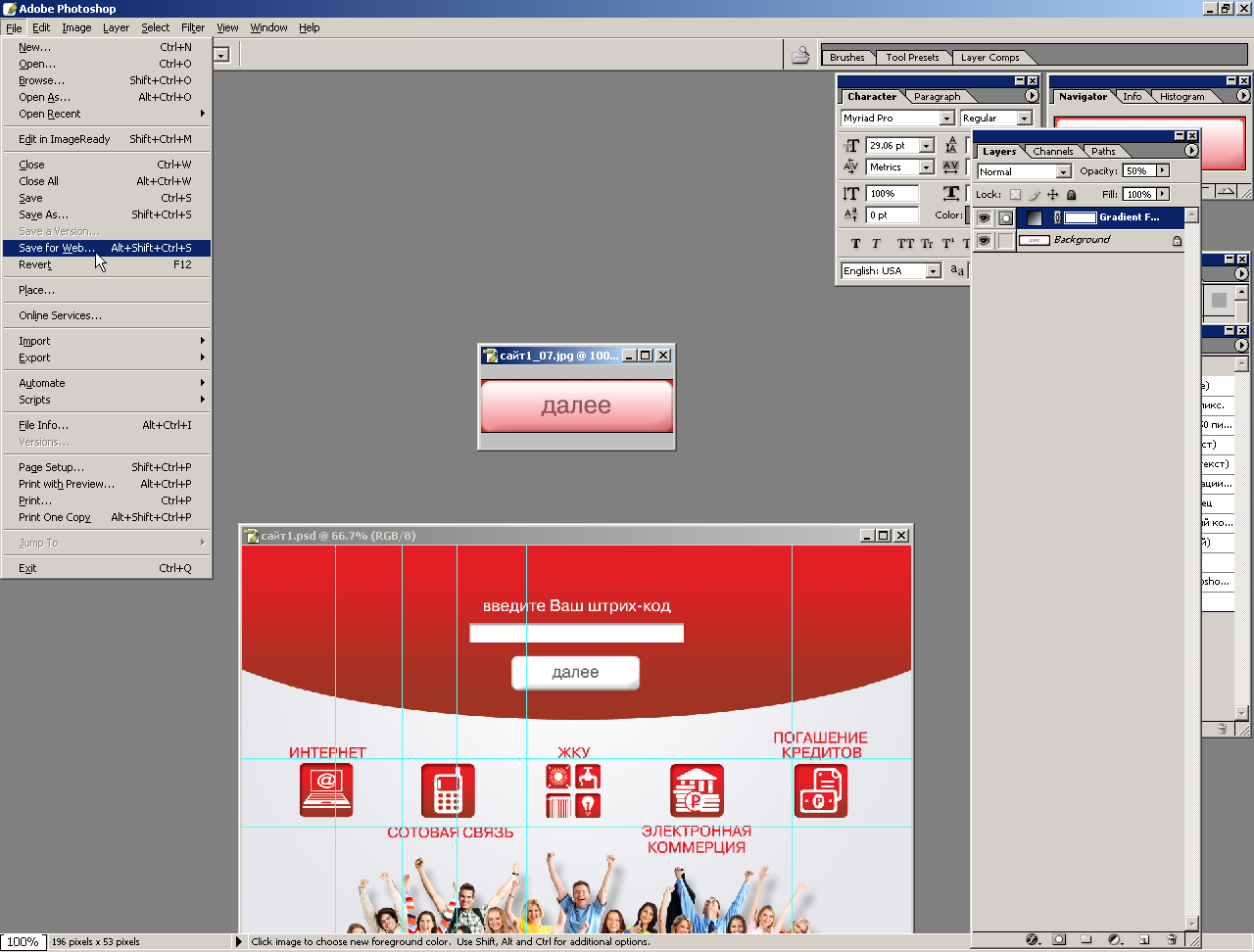Click the vertical scale 100% field

click(892, 194)
